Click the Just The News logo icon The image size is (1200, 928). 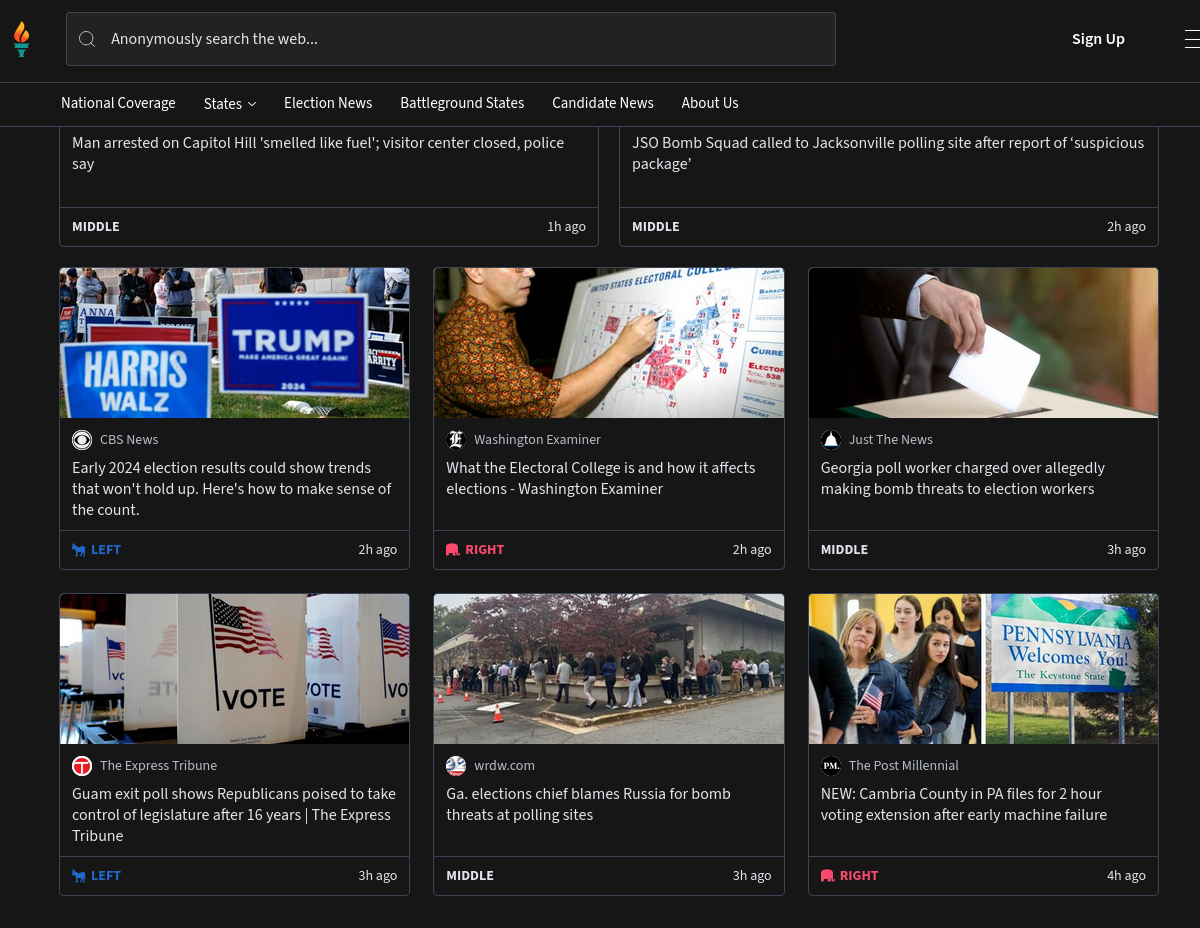[831, 440]
